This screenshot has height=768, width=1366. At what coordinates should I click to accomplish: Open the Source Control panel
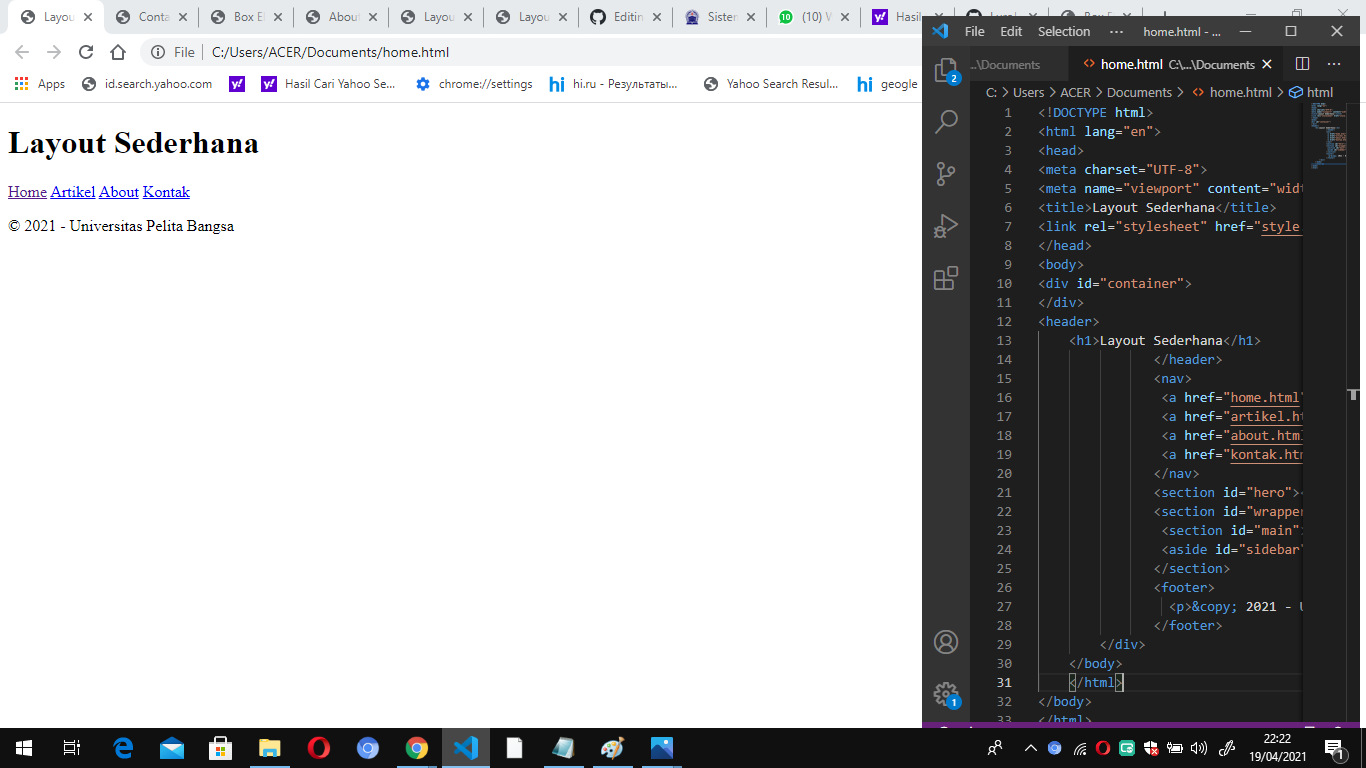click(x=946, y=174)
